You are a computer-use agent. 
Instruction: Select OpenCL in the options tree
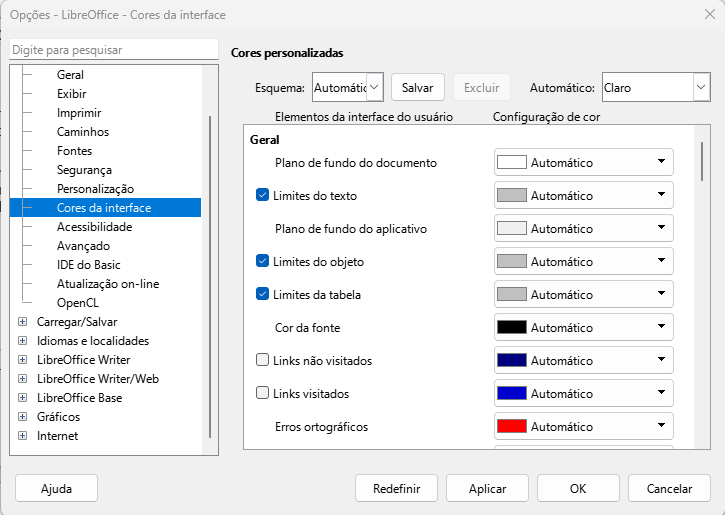click(78, 302)
